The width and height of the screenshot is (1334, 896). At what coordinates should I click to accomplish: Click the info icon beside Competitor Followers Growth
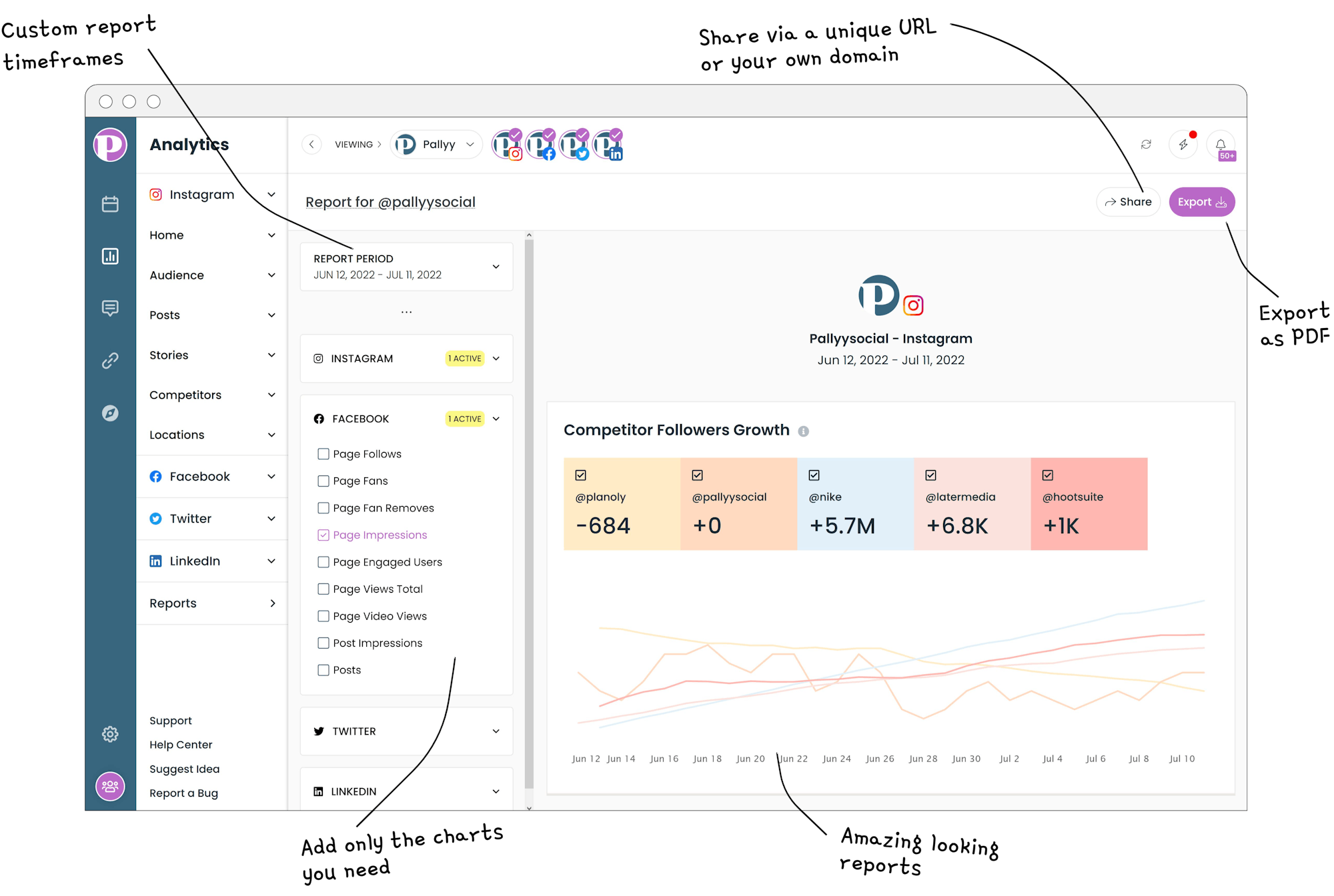tap(804, 431)
